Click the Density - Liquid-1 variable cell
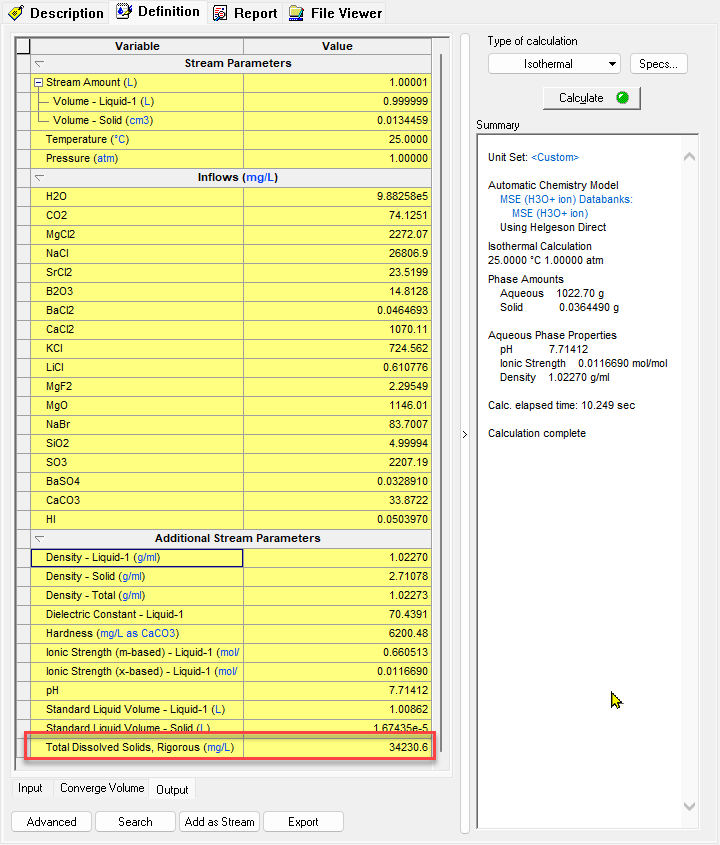The height and width of the screenshot is (845, 720). pyautogui.click(x=137, y=558)
